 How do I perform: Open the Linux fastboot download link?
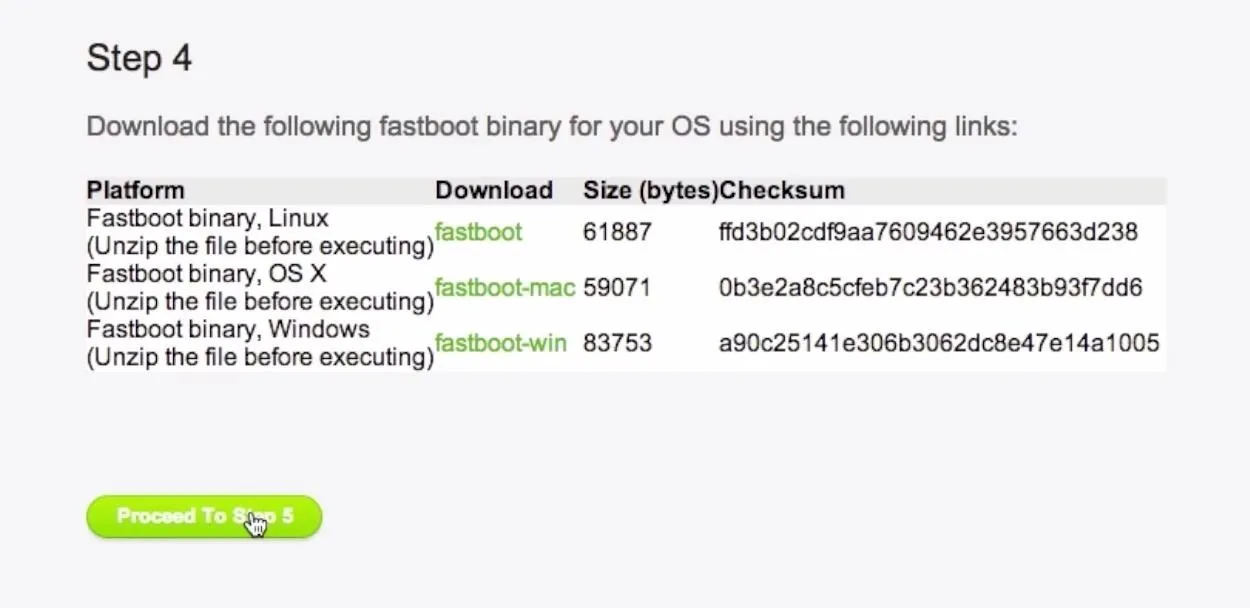(478, 232)
